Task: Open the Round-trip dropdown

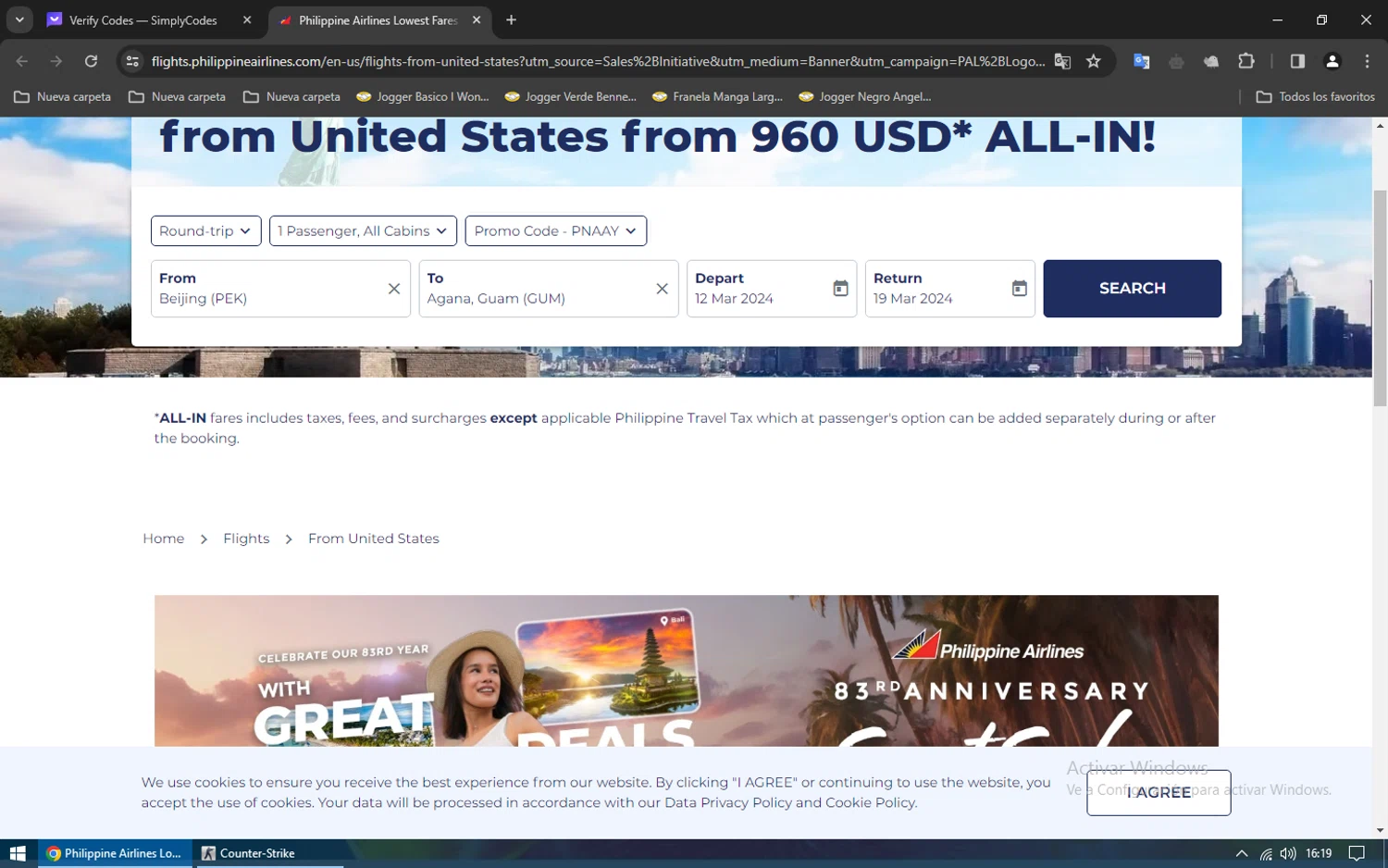Action: pos(205,230)
